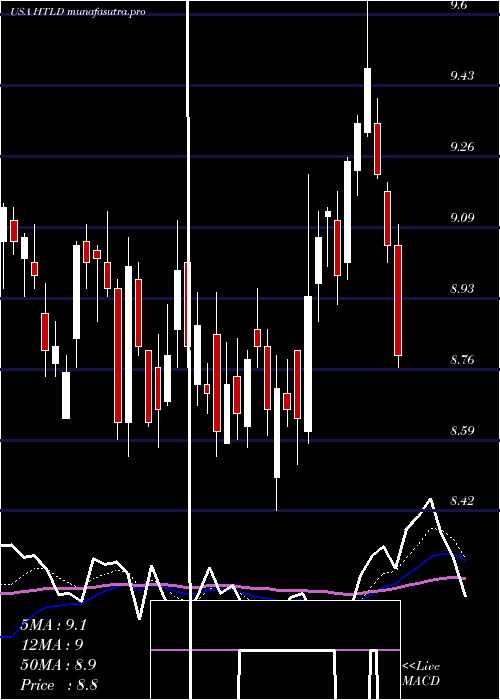
Task: Click the 8.93 price axis label
Action: coord(462,288)
